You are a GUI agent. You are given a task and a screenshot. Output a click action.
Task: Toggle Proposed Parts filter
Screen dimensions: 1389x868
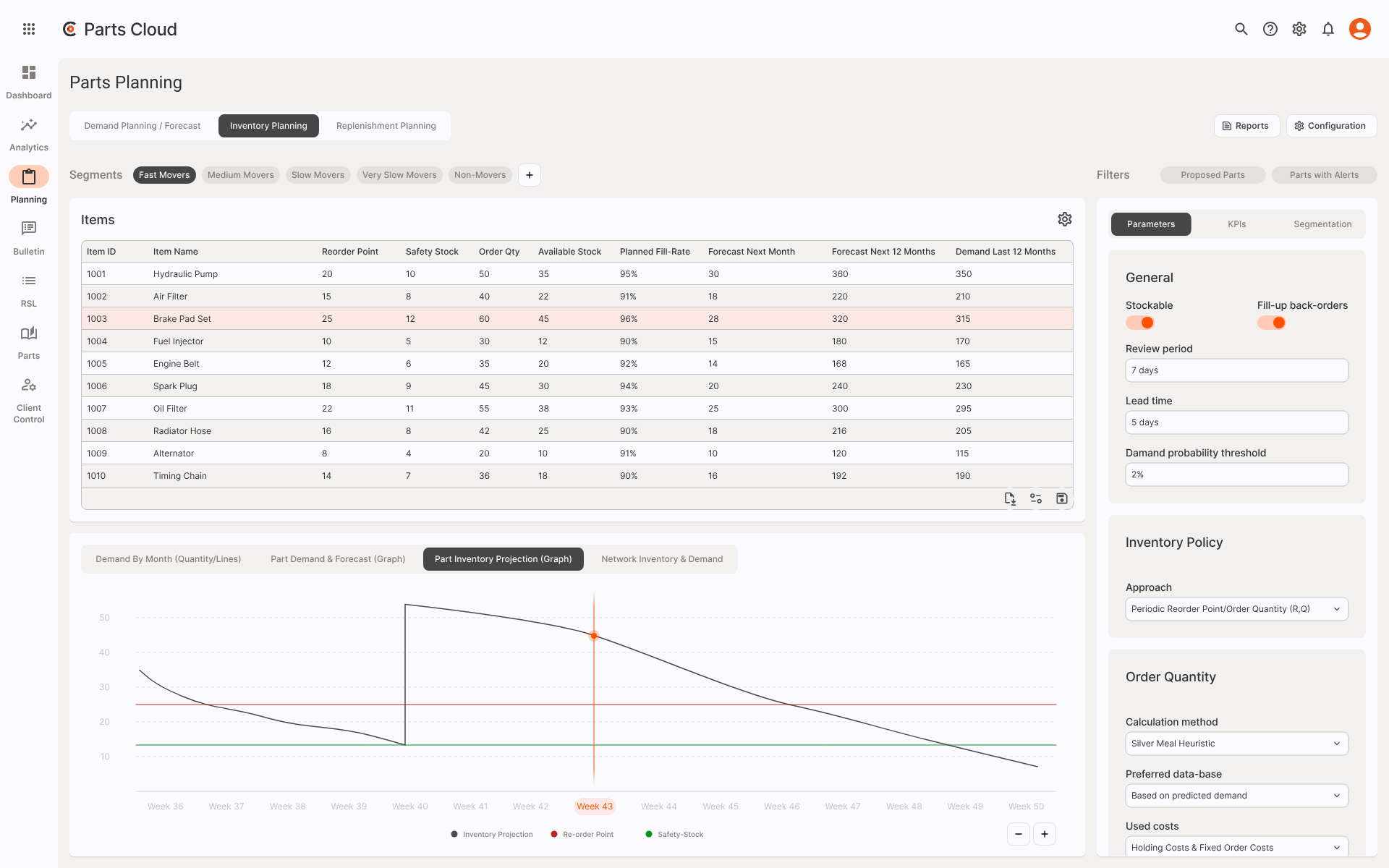click(x=1213, y=175)
